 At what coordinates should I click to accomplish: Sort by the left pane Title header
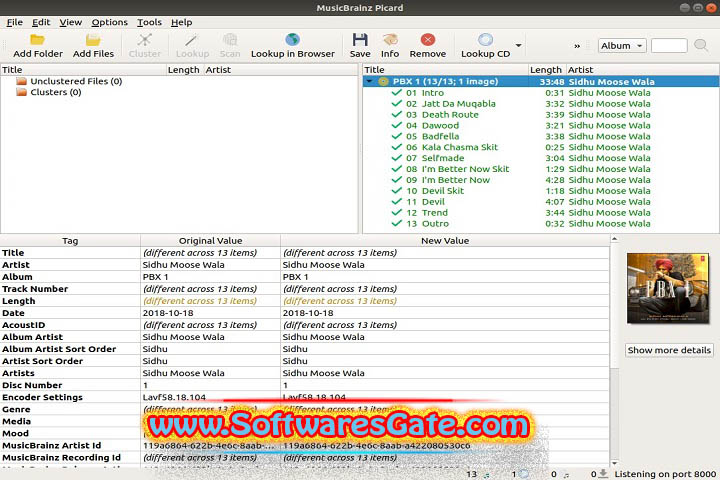83,70
